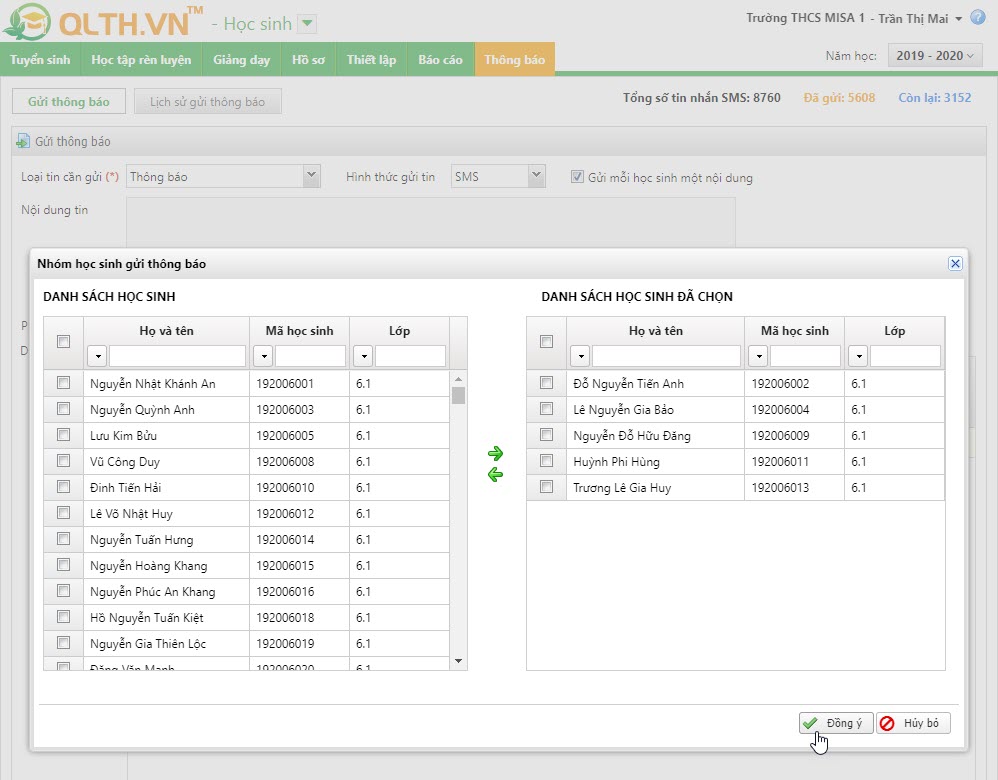Check select-all box in student list header
Viewport: 998px width, 780px height.
(64, 341)
